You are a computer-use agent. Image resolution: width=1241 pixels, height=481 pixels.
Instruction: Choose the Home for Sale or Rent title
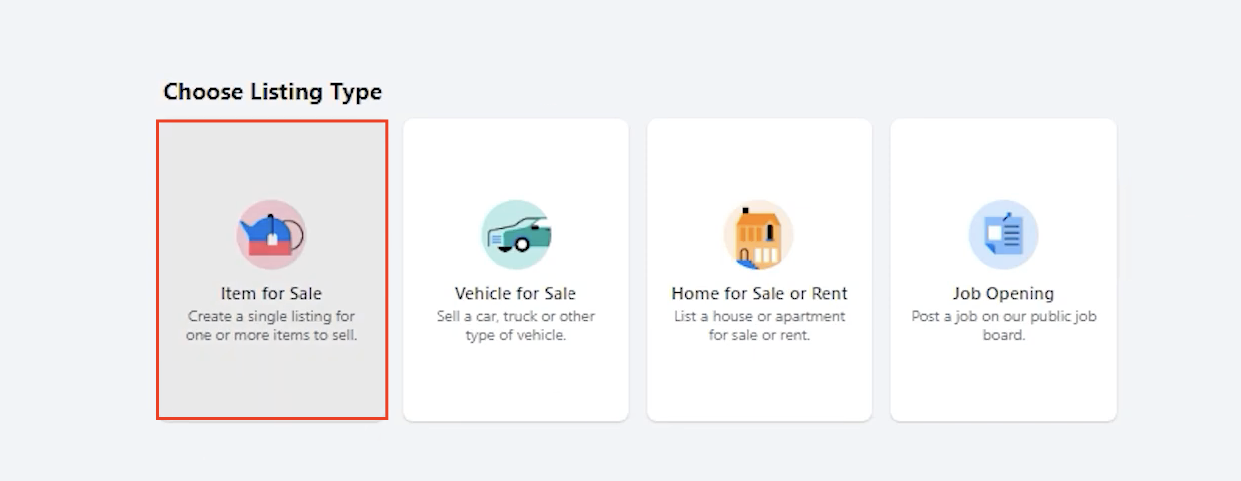(760, 294)
